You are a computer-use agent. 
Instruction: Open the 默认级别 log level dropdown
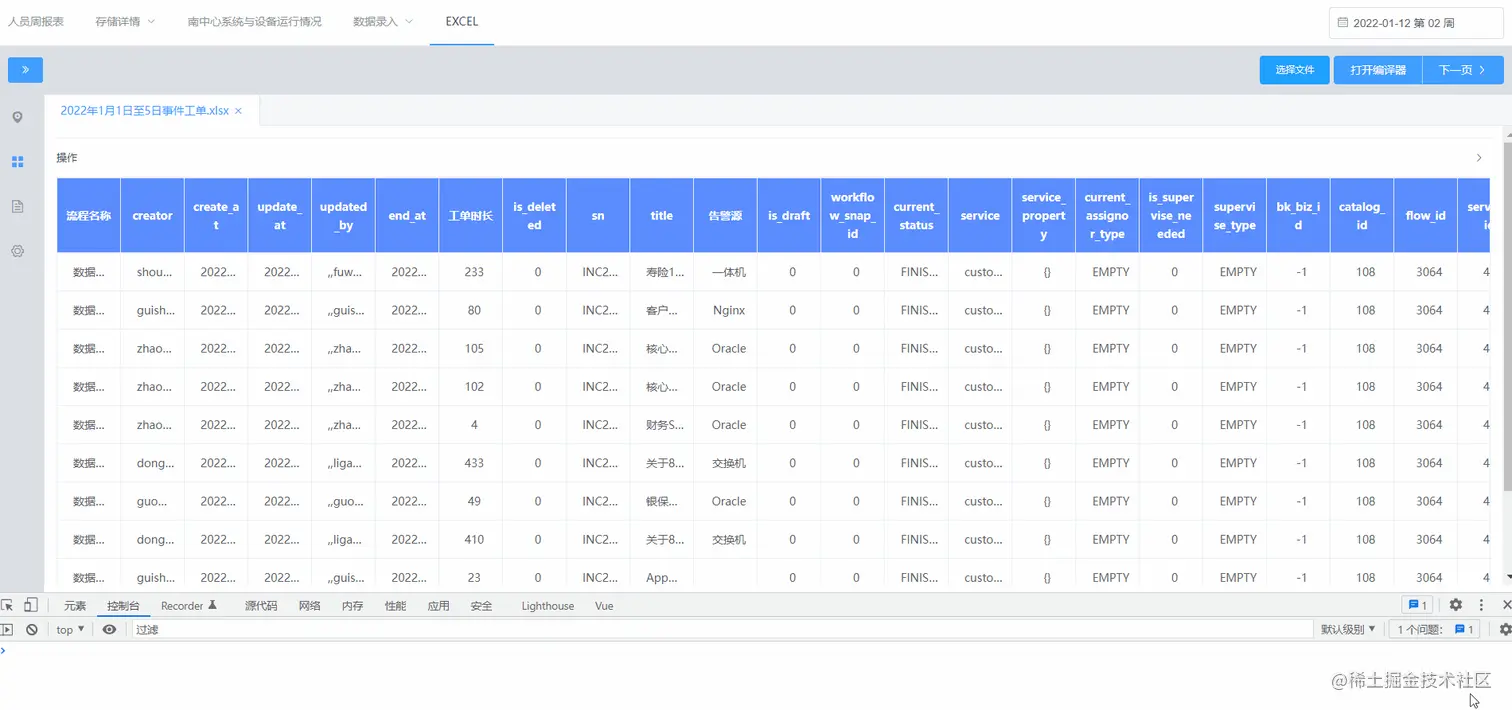tap(1348, 629)
